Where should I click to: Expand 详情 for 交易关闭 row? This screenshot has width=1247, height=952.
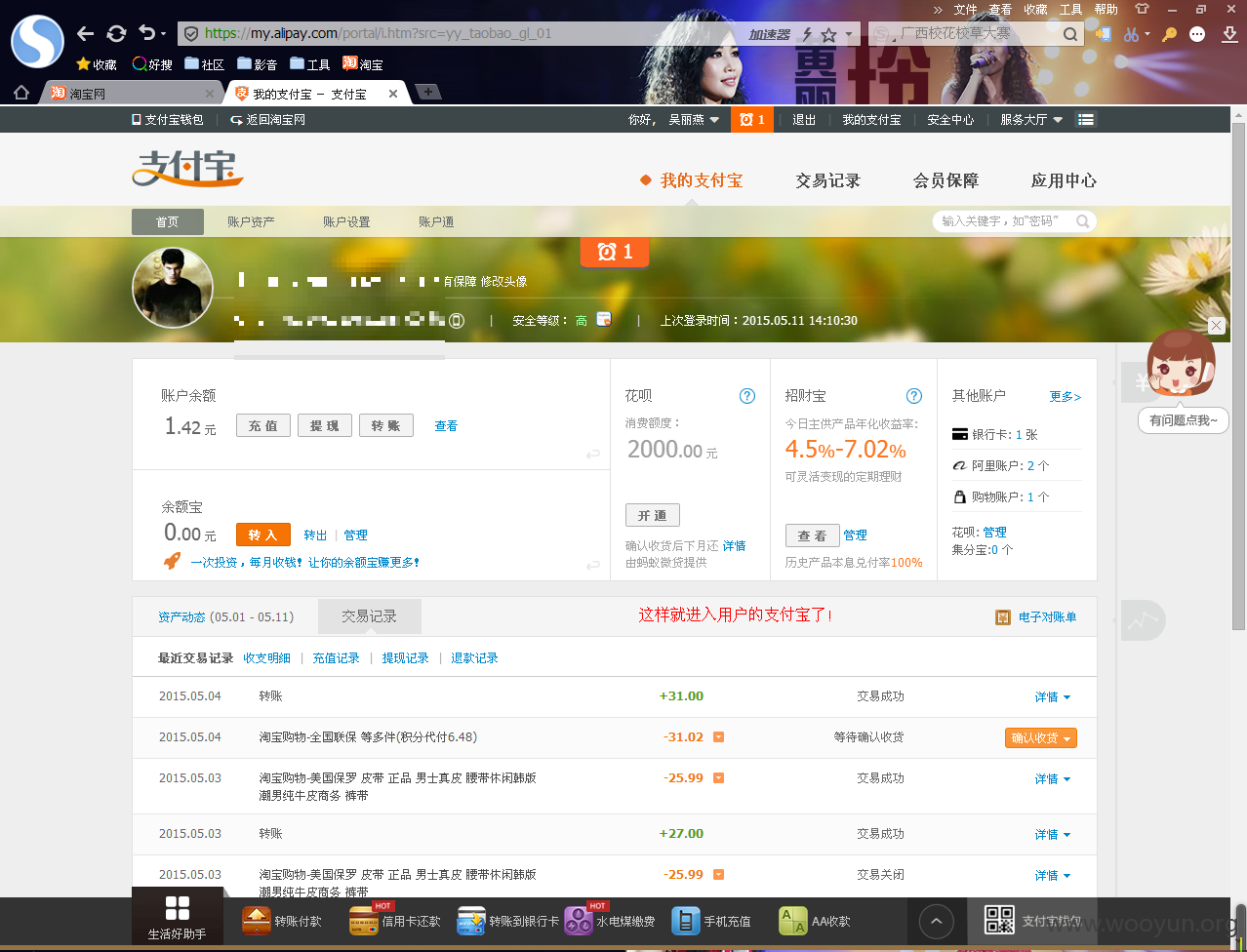click(x=1053, y=875)
